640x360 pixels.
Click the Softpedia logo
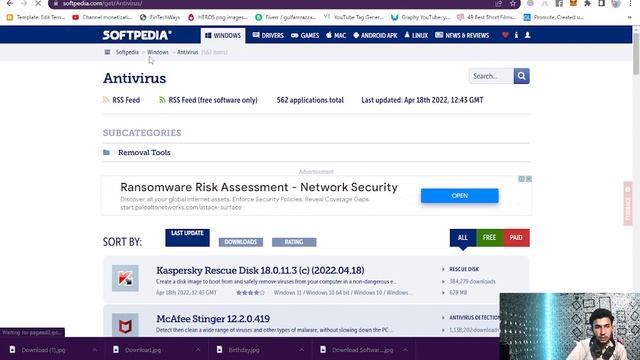(137, 35)
